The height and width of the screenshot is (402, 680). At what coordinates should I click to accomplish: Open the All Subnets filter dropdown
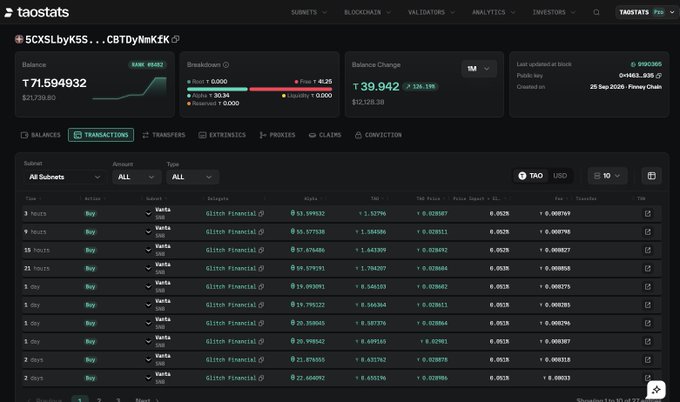64,177
